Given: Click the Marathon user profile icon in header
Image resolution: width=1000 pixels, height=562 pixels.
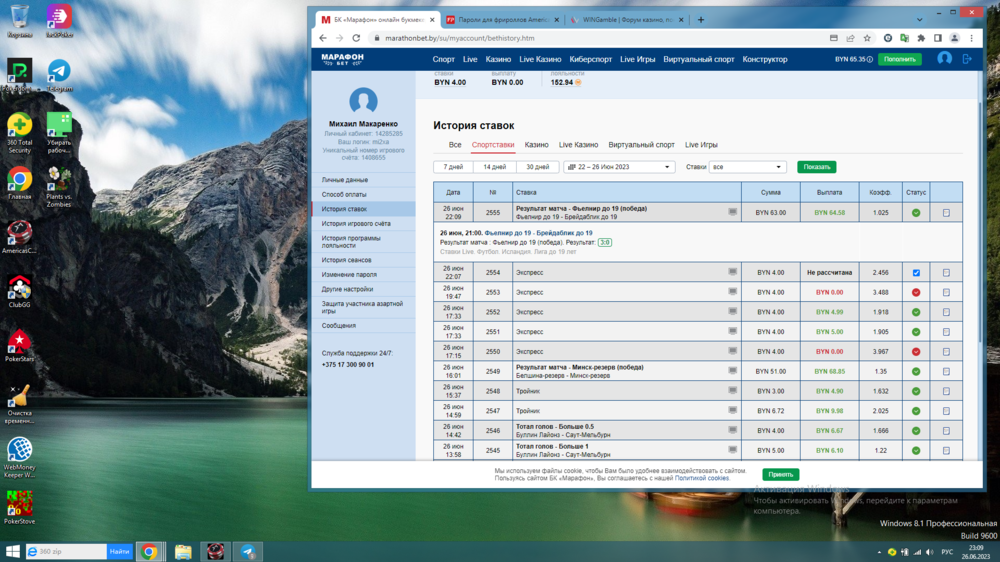Looking at the screenshot, I should click(x=944, y=59).
